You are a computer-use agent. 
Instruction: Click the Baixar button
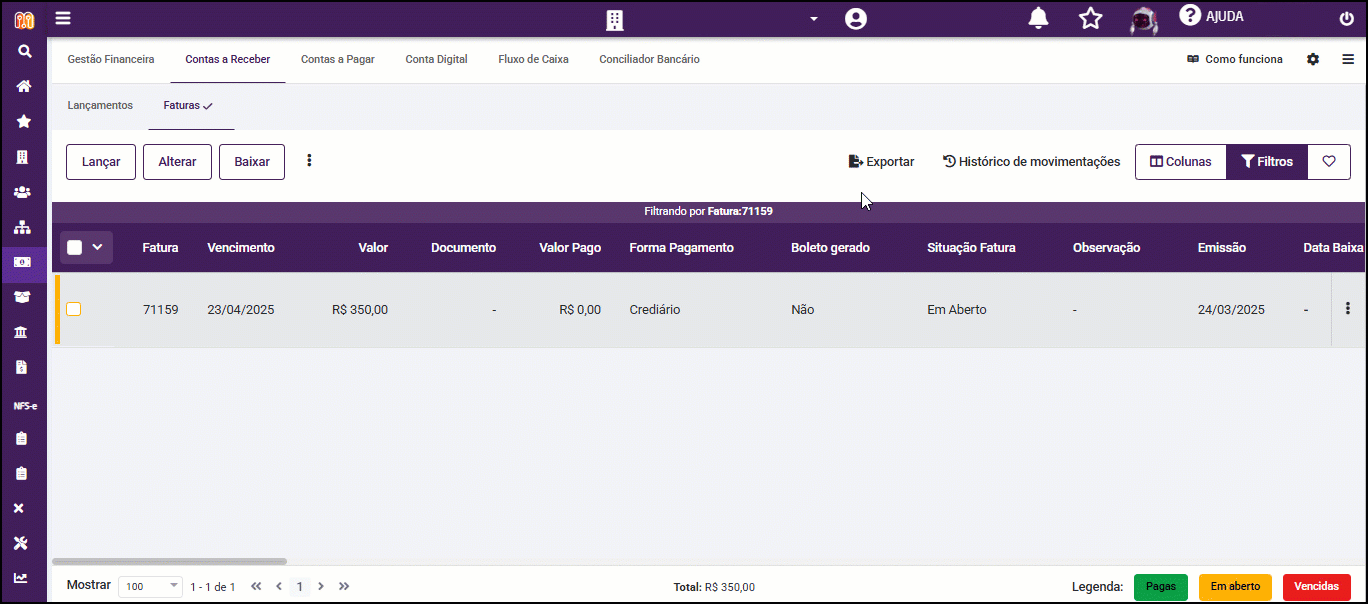point(252,162)
